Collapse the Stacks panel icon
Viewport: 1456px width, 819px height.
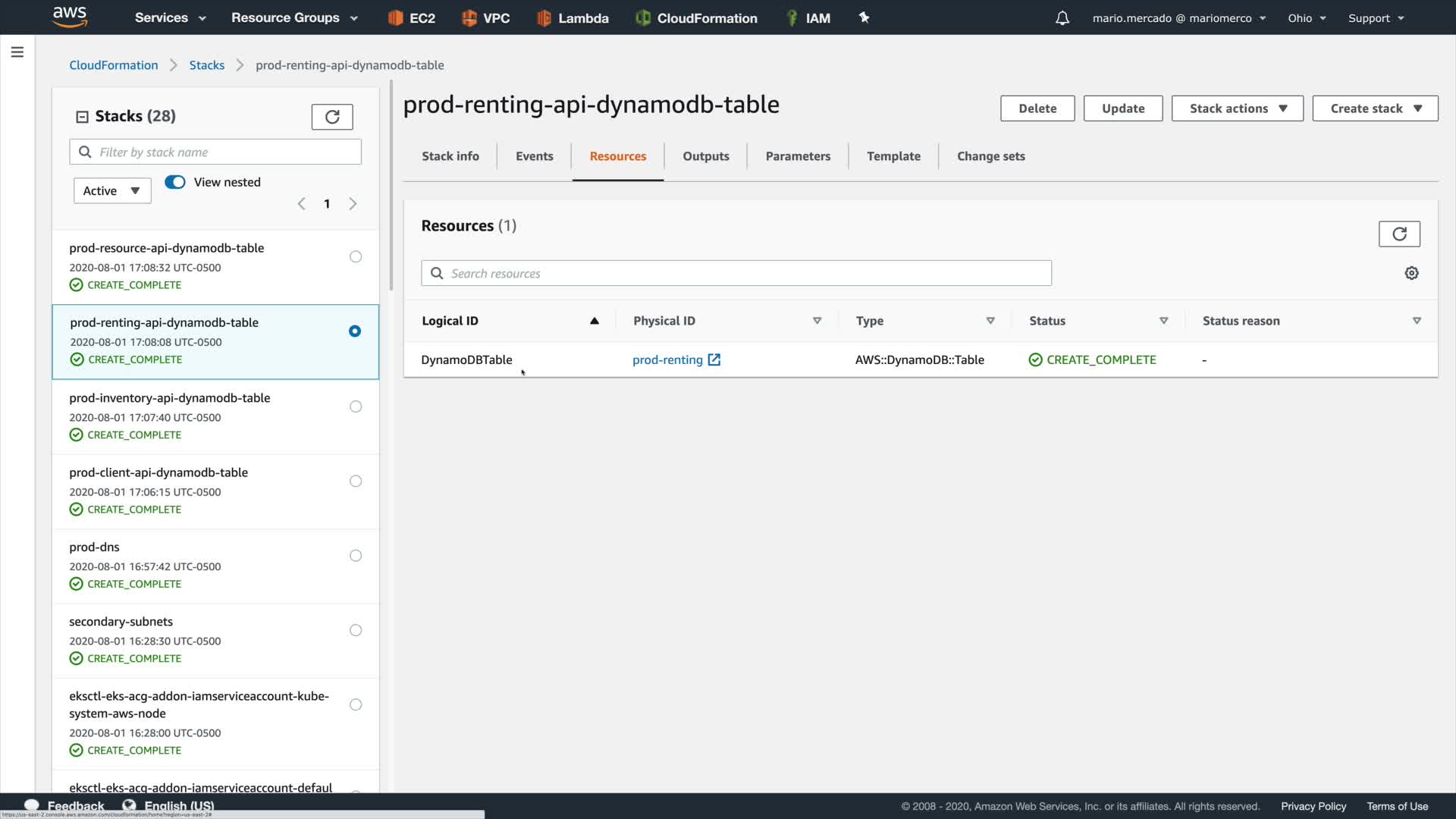82,117
